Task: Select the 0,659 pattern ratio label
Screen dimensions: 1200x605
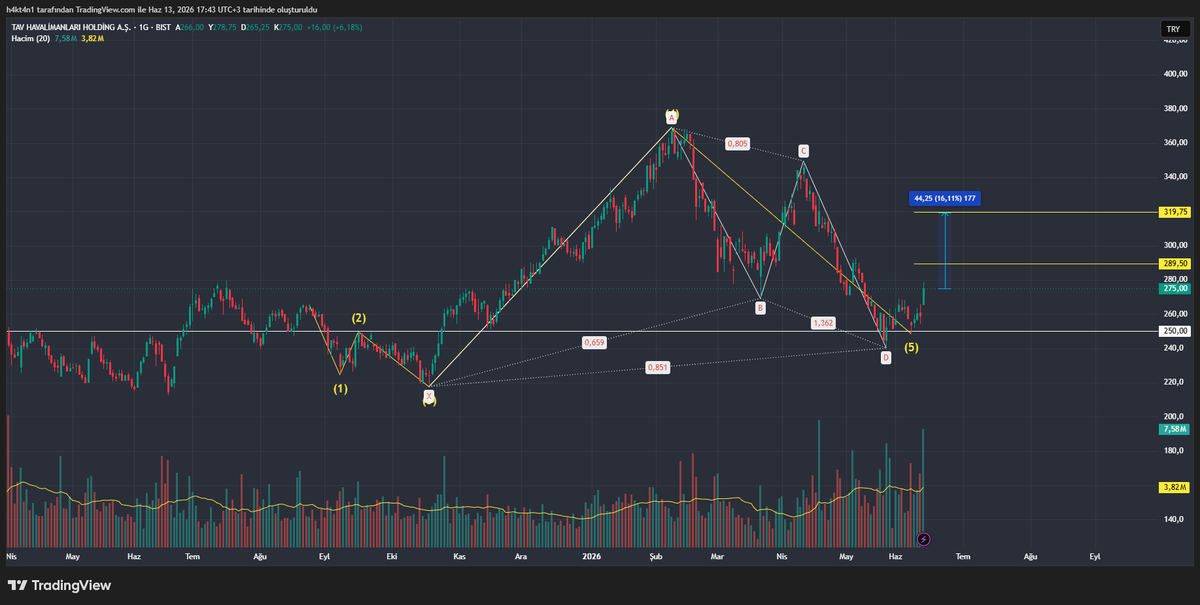Action: click(x=593, y=343)
